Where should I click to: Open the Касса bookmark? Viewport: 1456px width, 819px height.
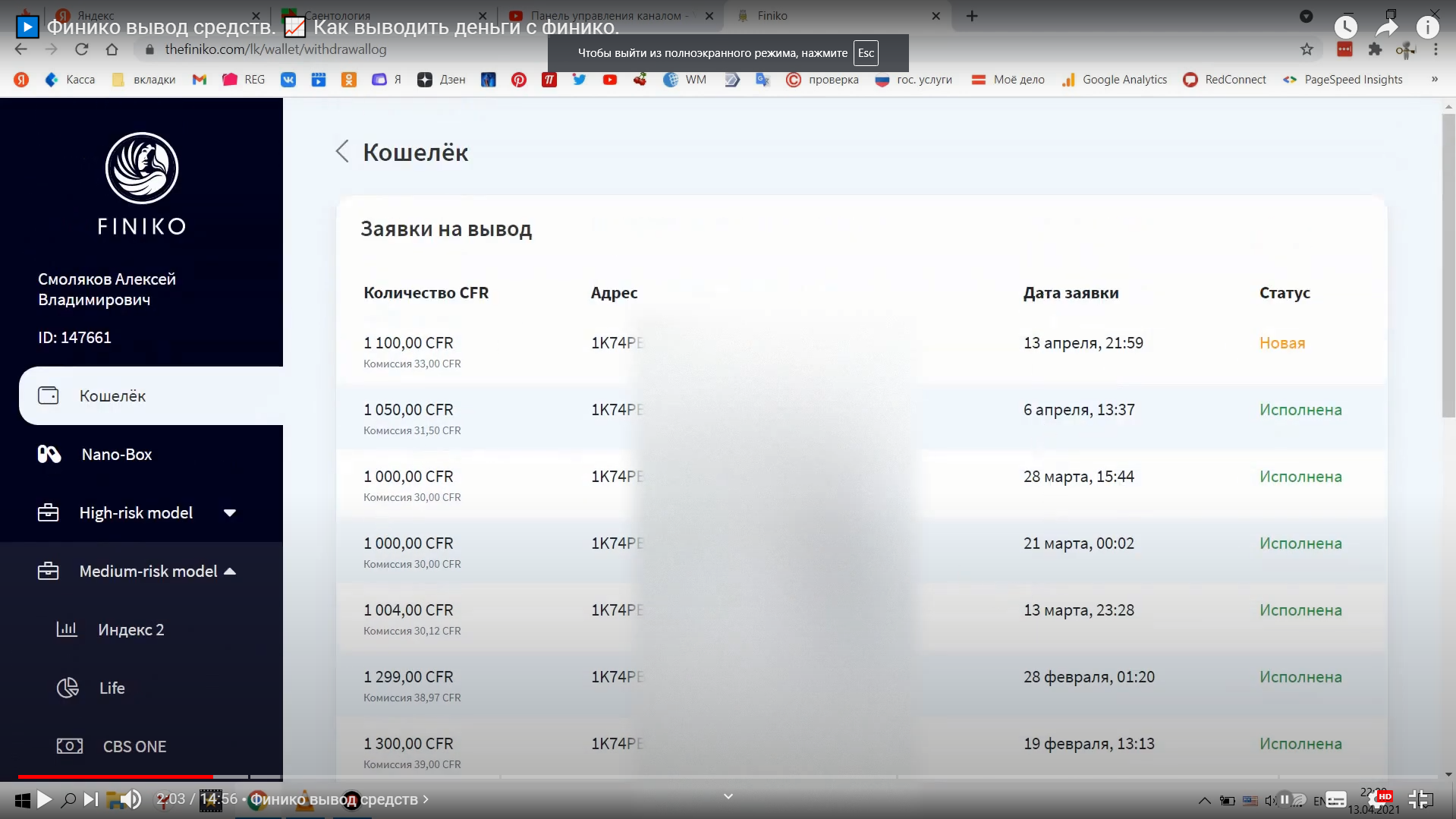point(70,80)
